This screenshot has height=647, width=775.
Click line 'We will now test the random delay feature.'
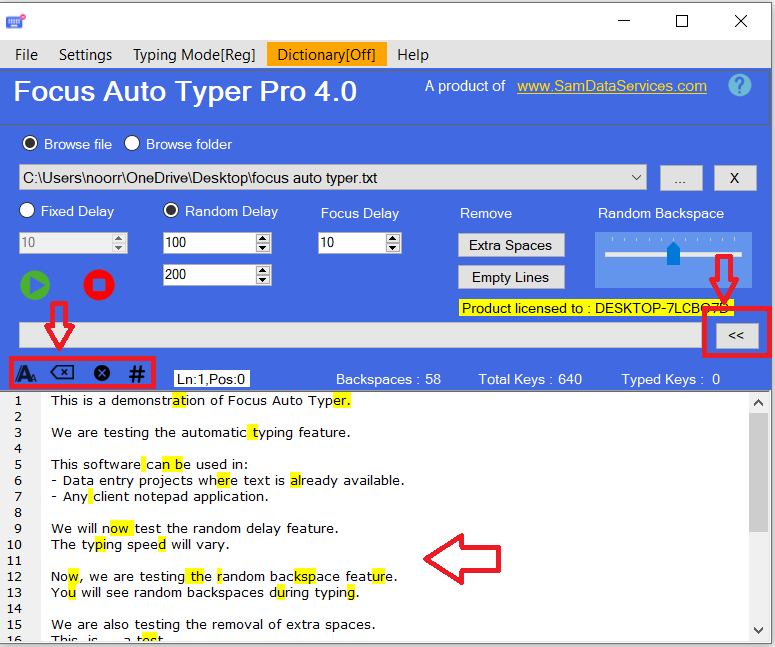pyautogui.click(x=195, y=528)
